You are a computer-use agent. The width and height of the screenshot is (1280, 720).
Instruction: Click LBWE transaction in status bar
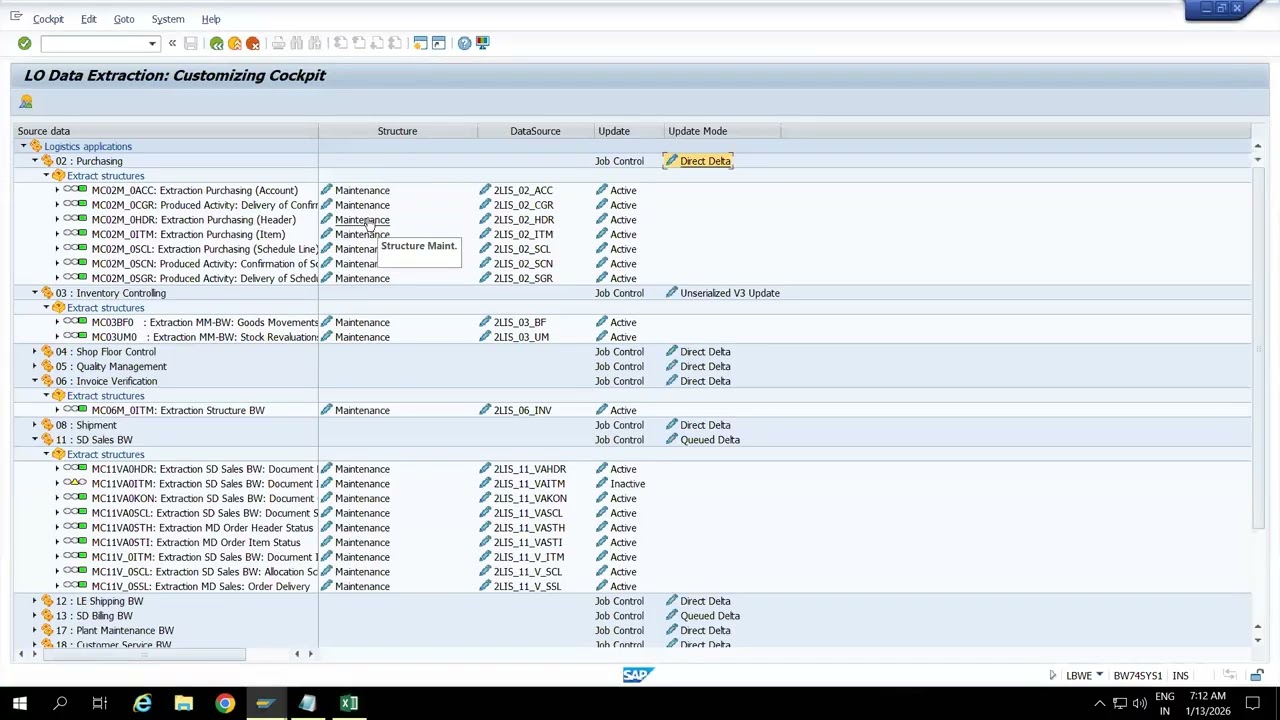point(1079,676)
